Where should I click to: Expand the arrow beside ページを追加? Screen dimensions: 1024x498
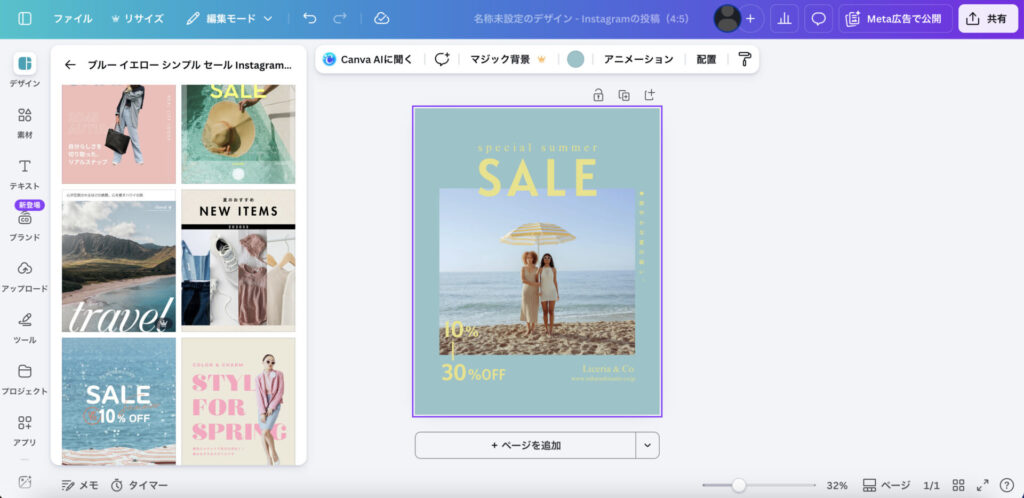pyautogui.click(x=647, y=445)
